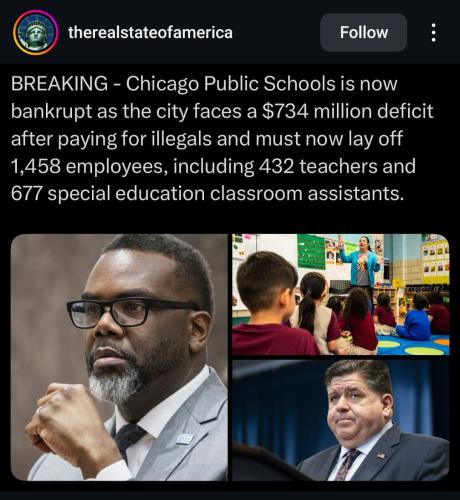Screen dimensions: 460x500
Task: View photo of man with glasses
Action: [119, 357]
